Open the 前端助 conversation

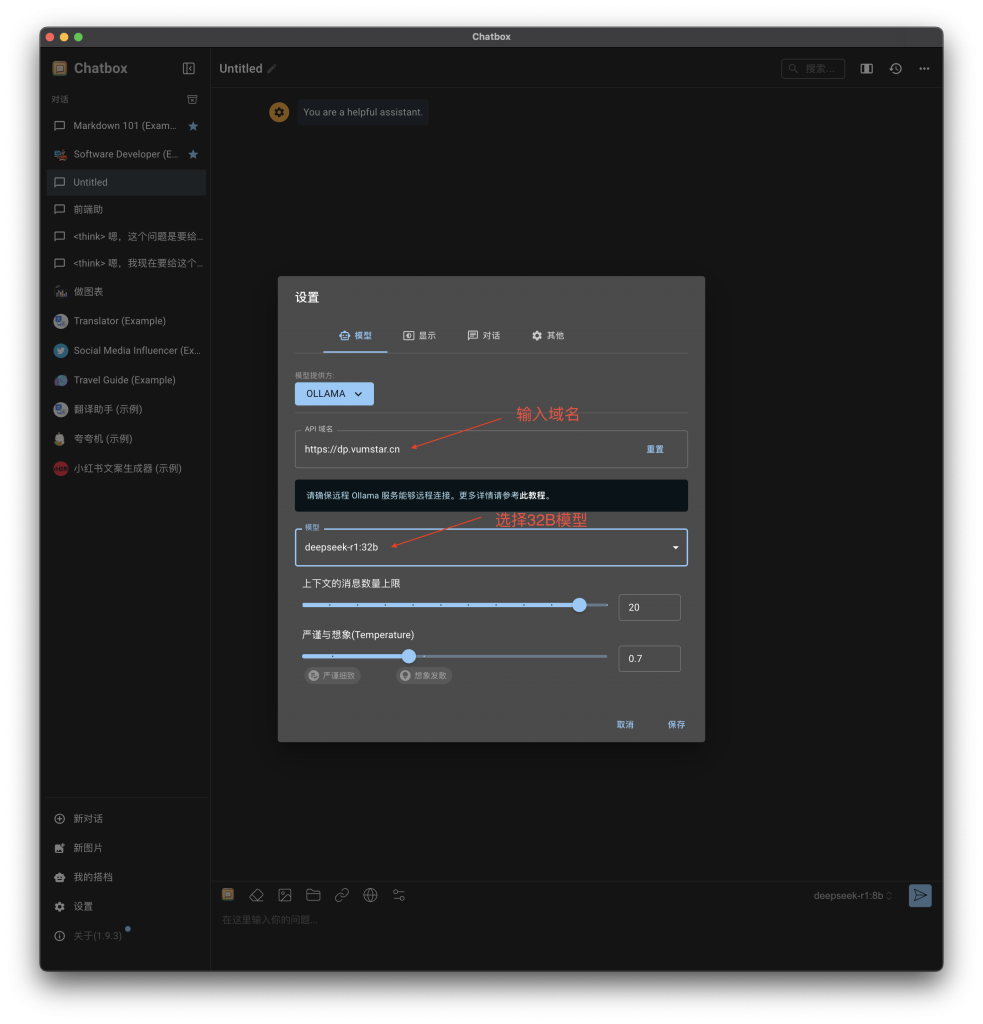click(x=127, y=210)
